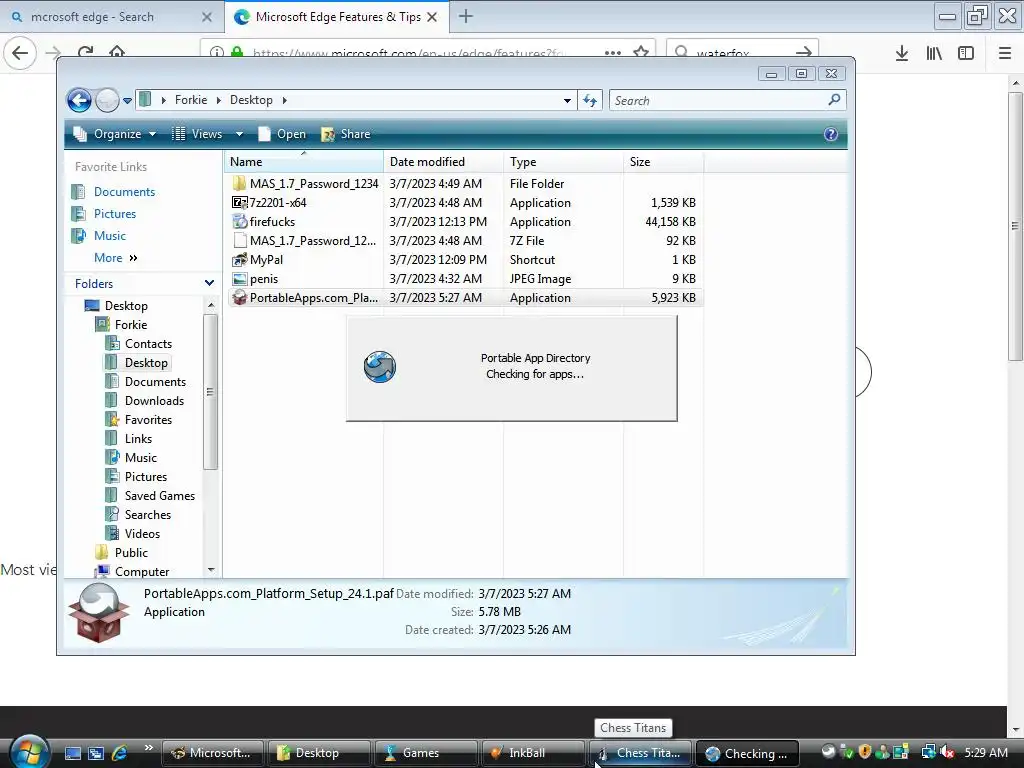Open Documents under Favorite Links
Viewport: 1024px width, 768px height.
tap(124, 191)
